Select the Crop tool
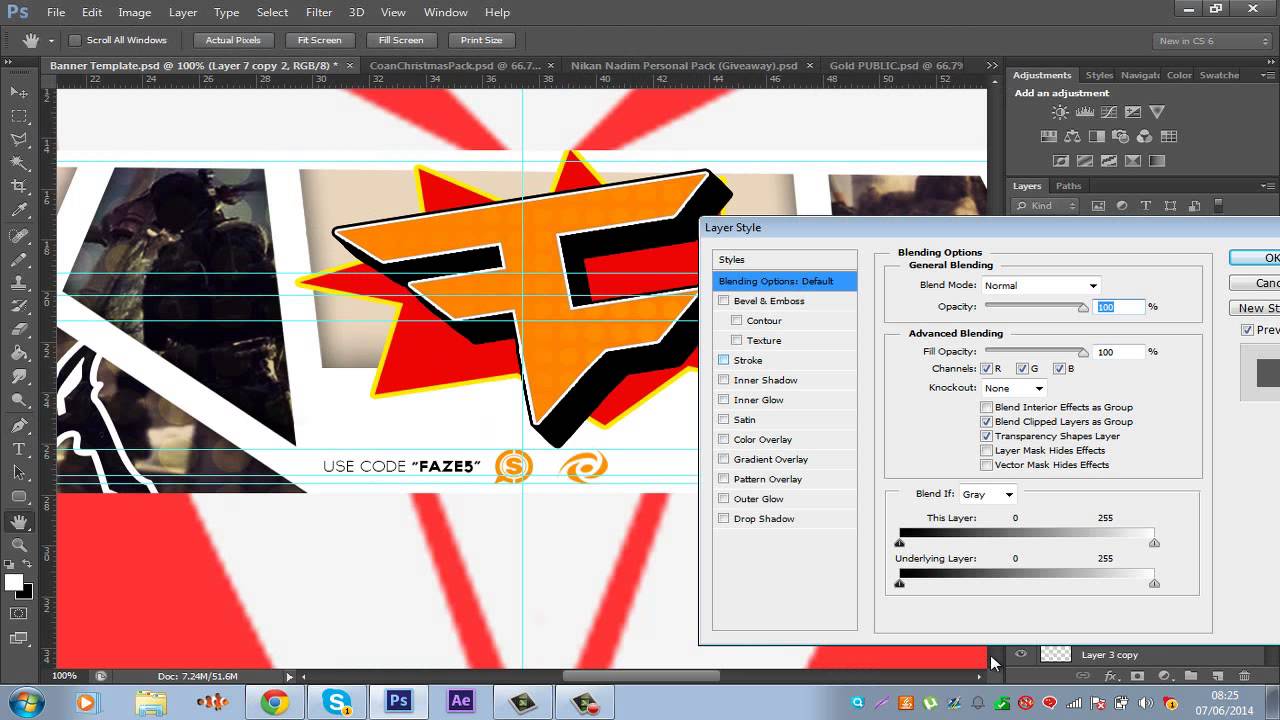 pos(19,187)
